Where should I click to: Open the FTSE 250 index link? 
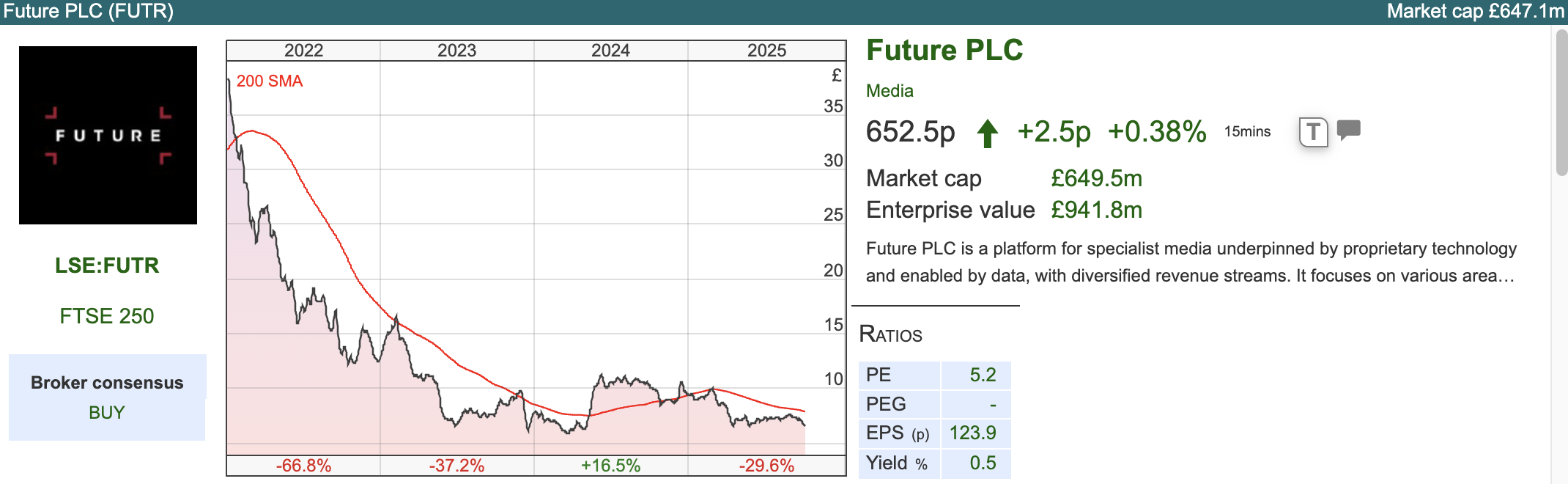tap(107, 316)
